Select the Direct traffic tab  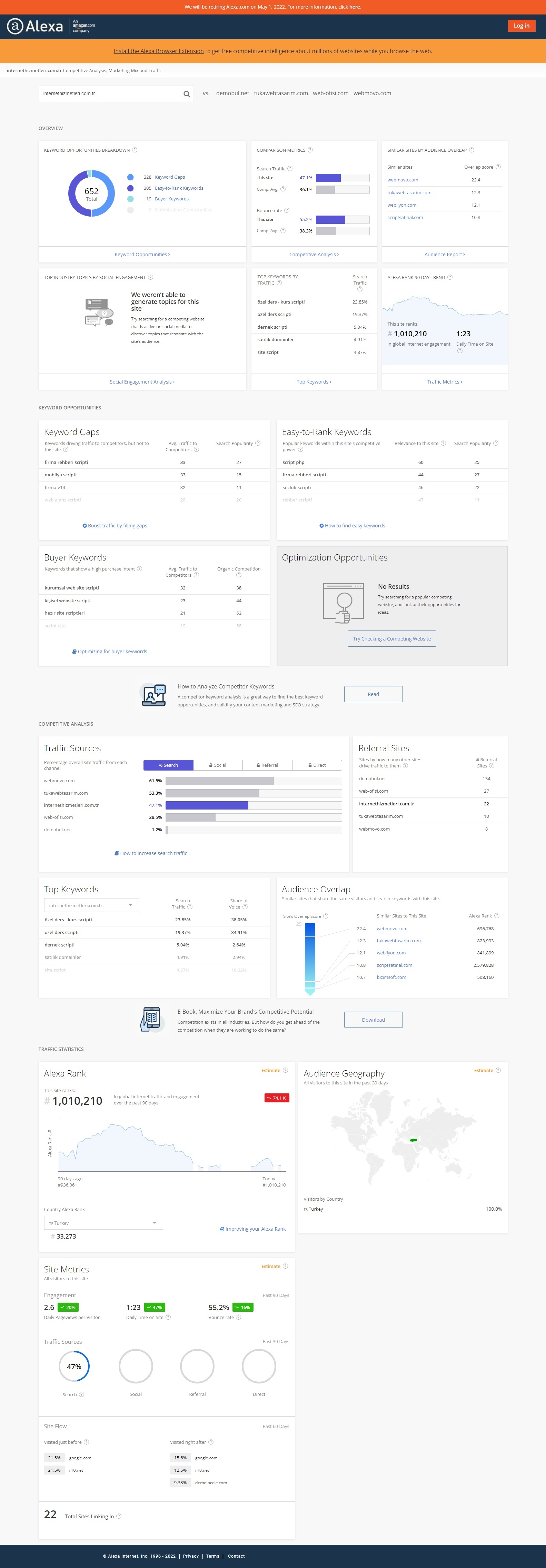point(317,765)
